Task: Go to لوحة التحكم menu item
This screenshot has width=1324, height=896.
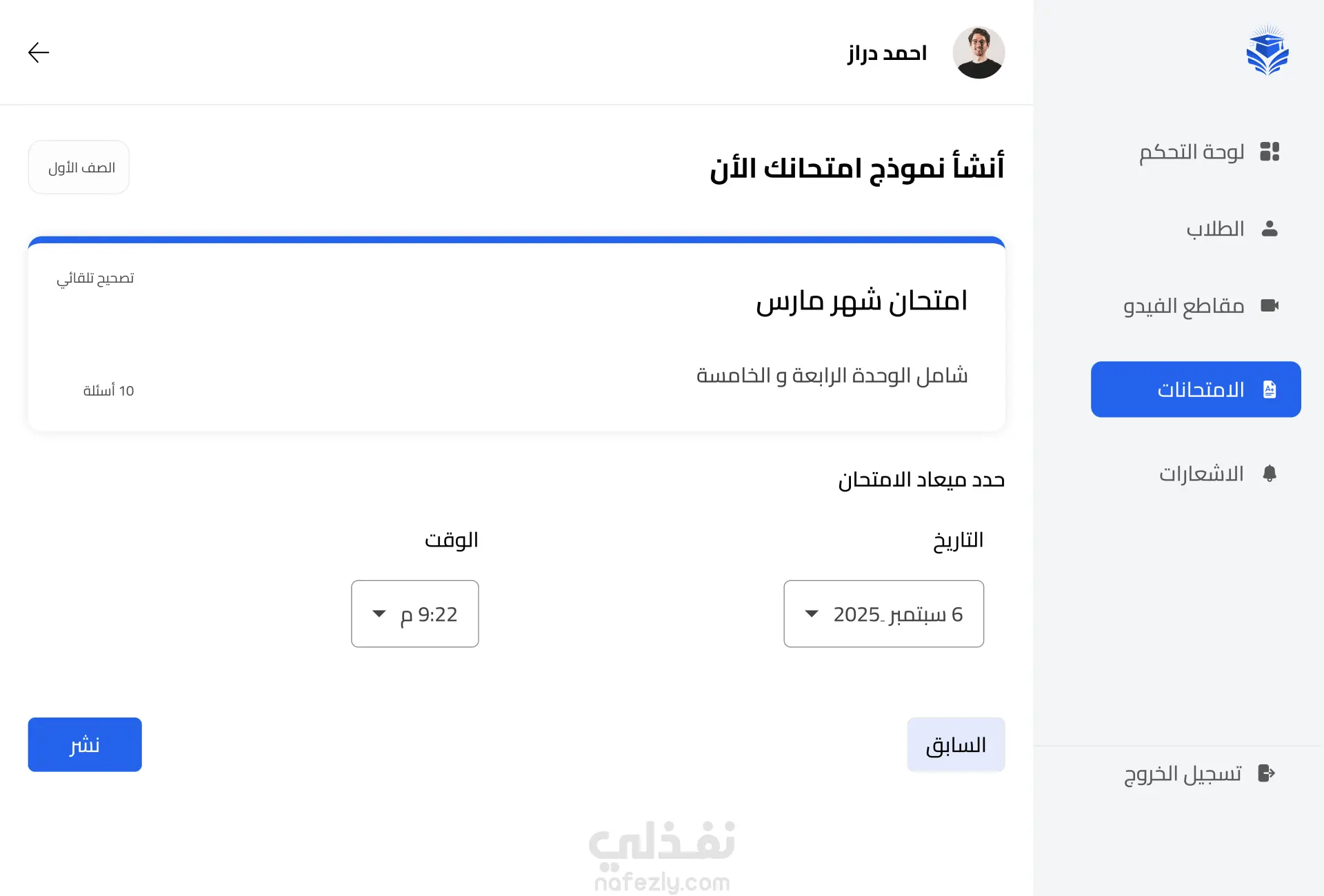Action: 1208,152
